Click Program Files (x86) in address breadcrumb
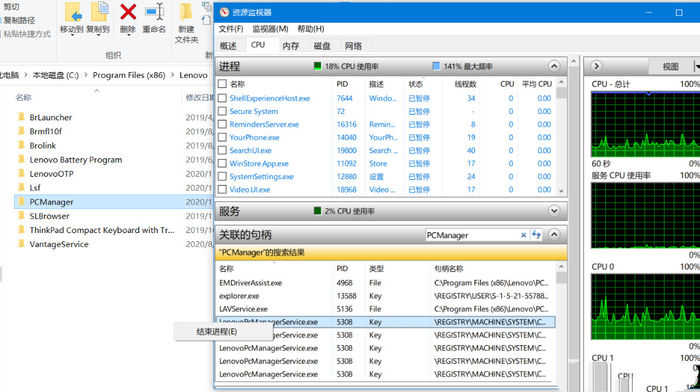The height and width of the screenshot is (392, 700). 129,75
